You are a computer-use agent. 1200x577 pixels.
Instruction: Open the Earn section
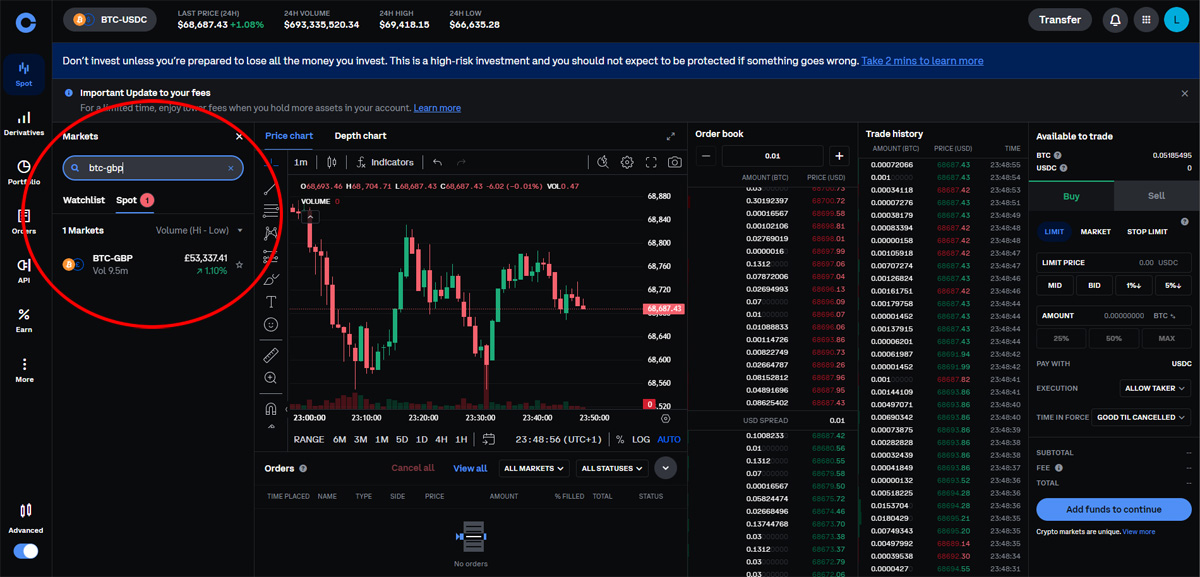(x=24, y=320)
